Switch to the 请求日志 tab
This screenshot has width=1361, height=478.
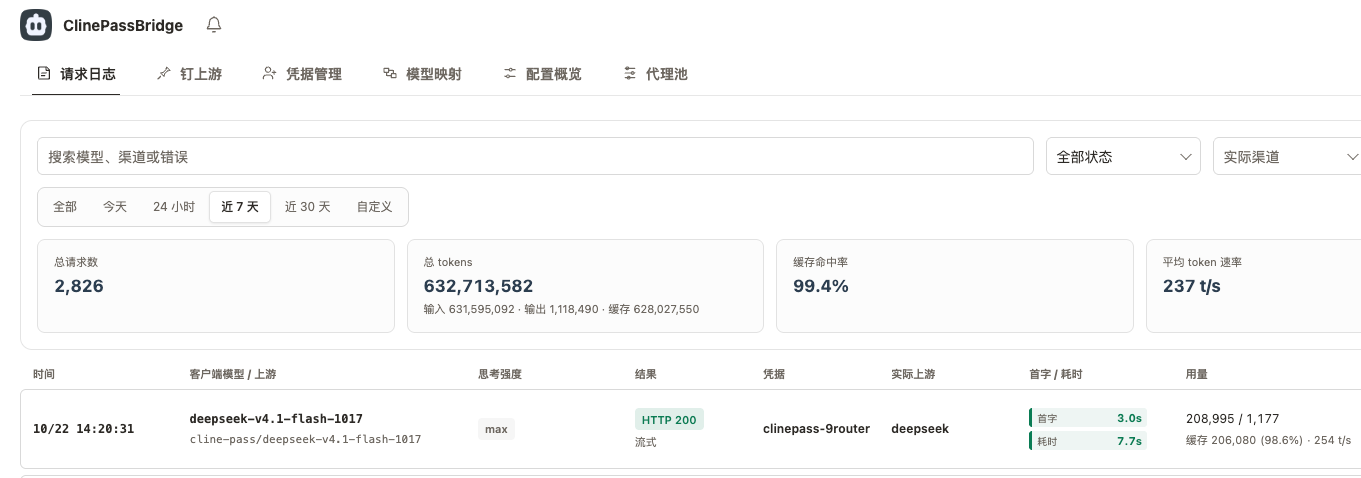[76, 74]
